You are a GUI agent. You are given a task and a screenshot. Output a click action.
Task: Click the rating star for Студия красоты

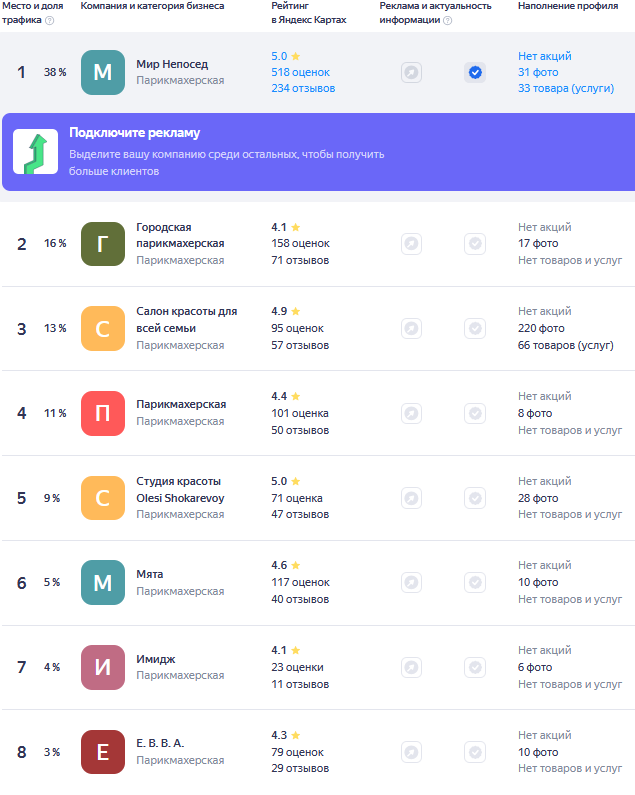pos(295,481)
